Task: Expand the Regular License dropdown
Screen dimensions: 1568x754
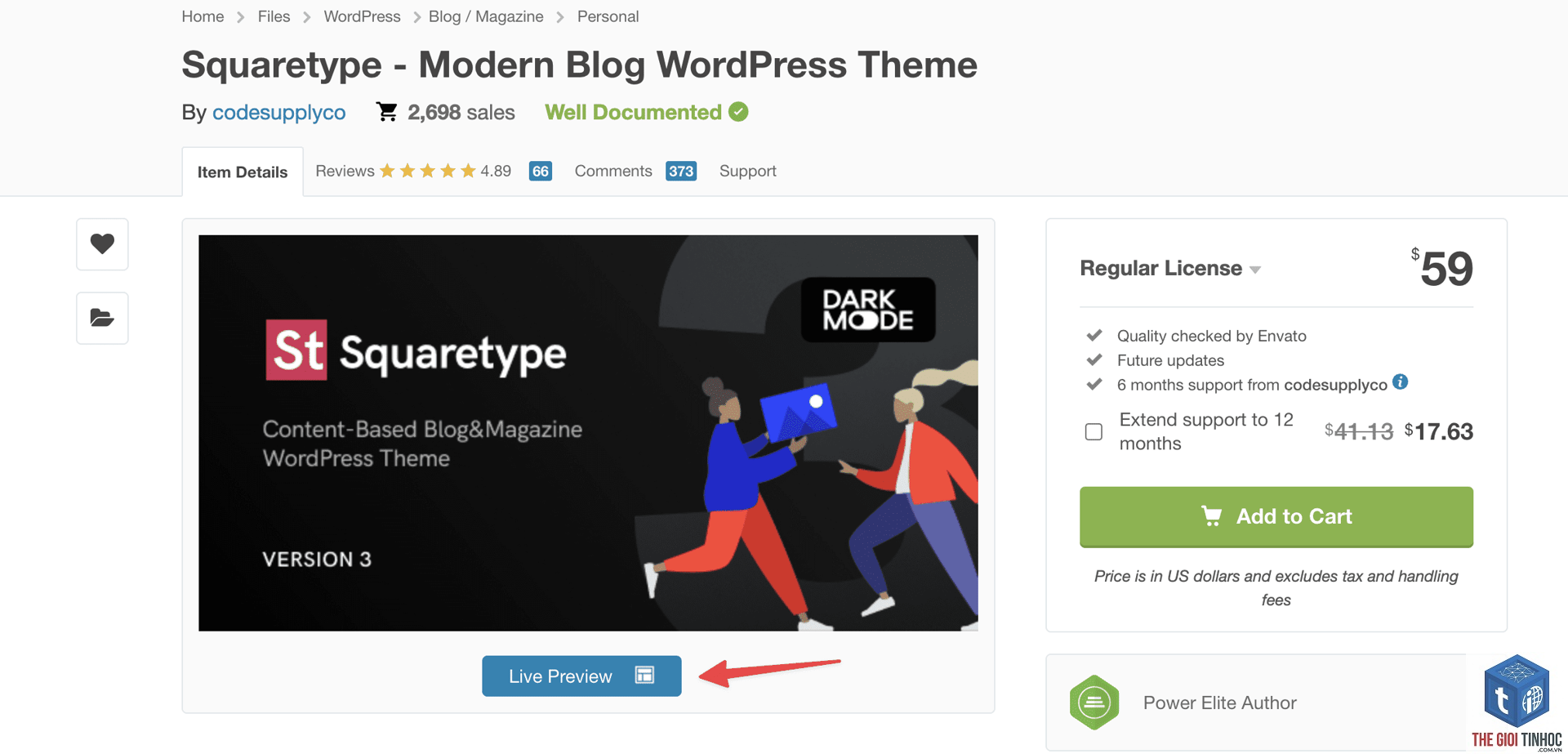Action: click(x=1169, y=268)
